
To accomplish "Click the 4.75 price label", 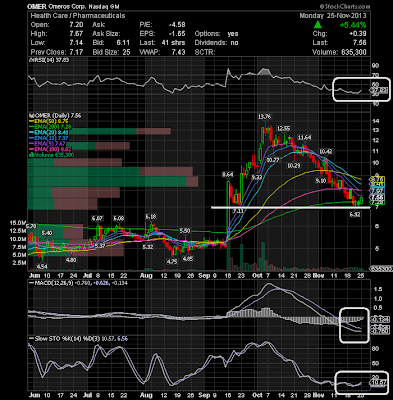I will point(172,262).
